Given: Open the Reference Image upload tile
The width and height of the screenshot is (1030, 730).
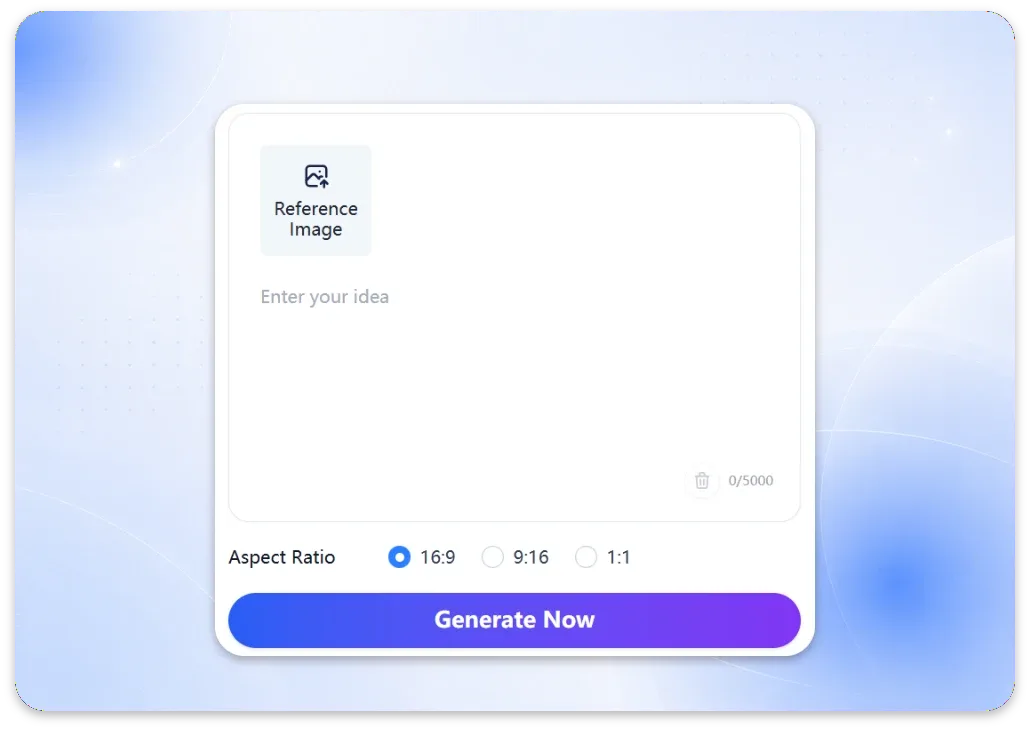Looking at the screenshot, I should 316,200.
